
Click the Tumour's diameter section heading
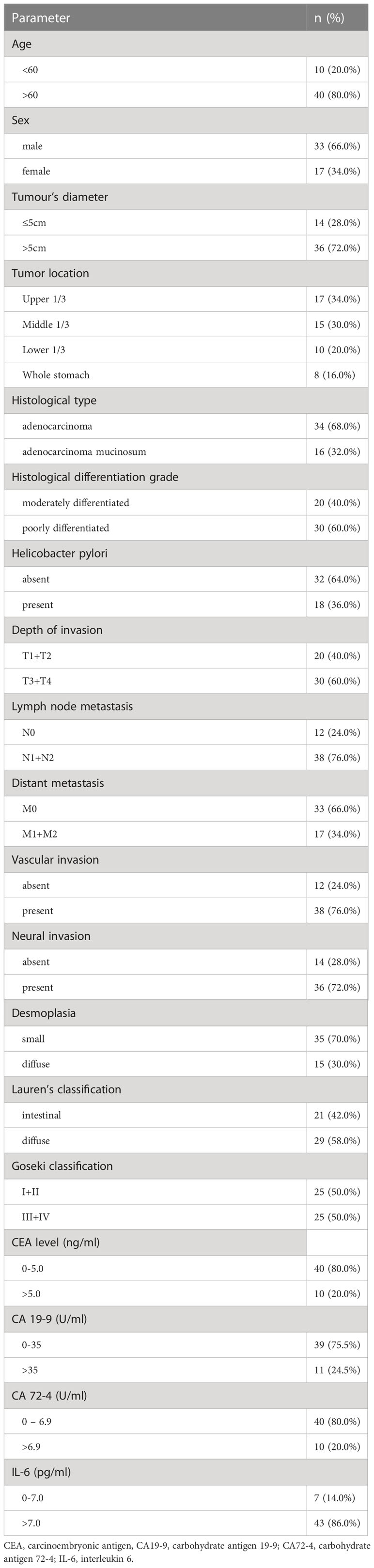60,197
